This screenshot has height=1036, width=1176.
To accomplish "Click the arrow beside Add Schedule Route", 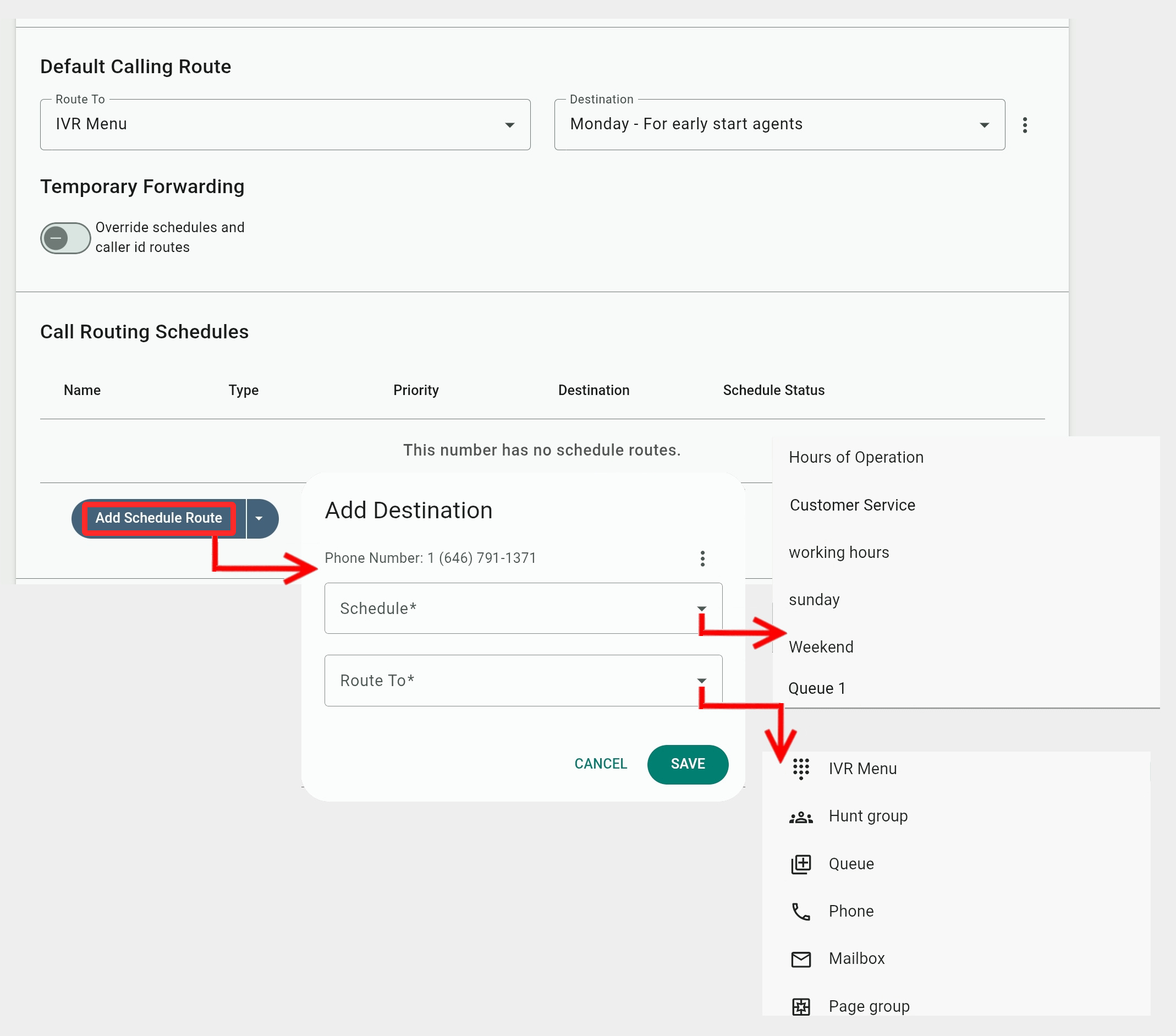I will pyautogui.click(x=259, y=519).
